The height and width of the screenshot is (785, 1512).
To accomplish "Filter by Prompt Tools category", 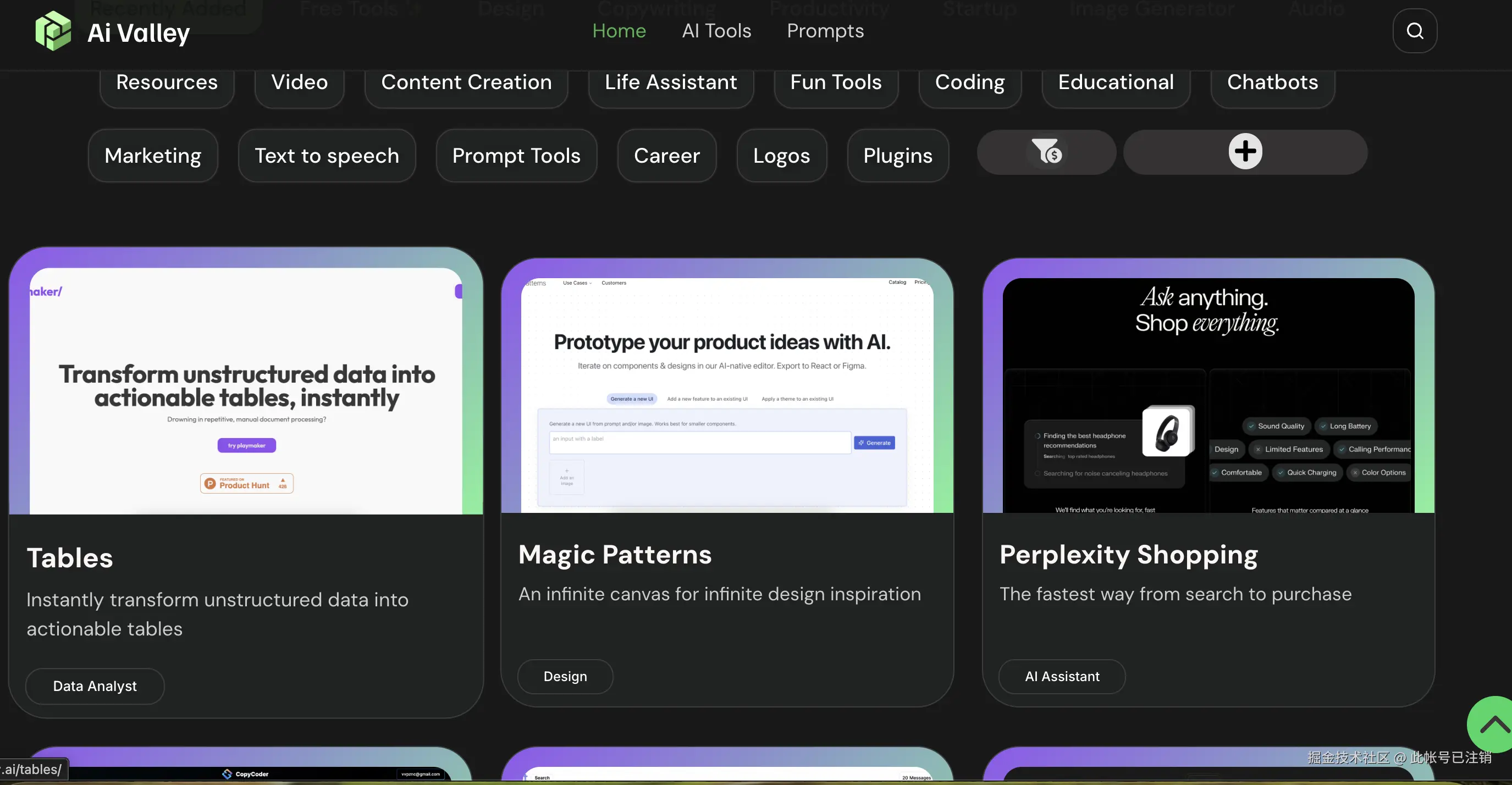I will 516,156.
